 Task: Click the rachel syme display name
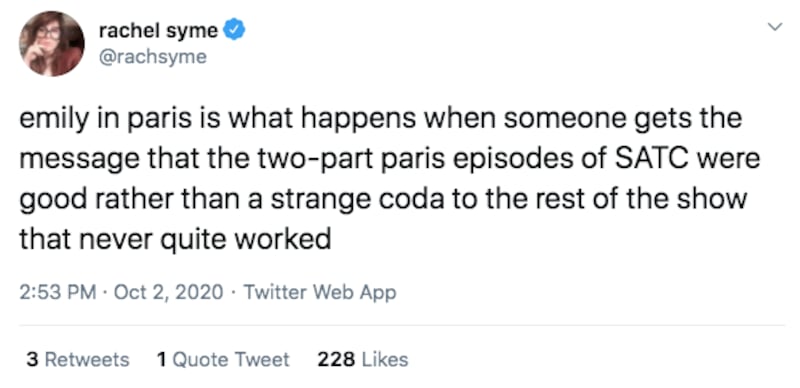(x=158, y=31)
